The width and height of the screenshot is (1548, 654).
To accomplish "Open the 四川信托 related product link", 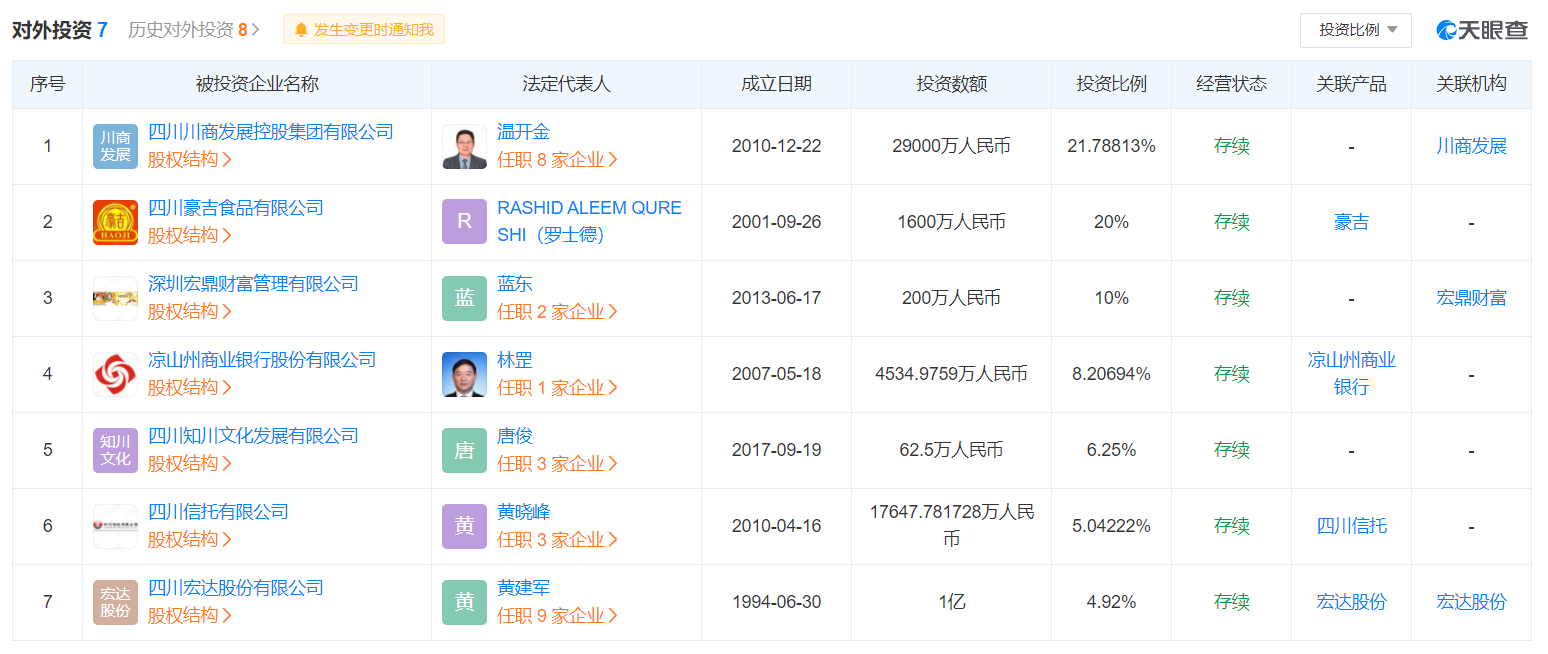I will tap(1351, 526).
